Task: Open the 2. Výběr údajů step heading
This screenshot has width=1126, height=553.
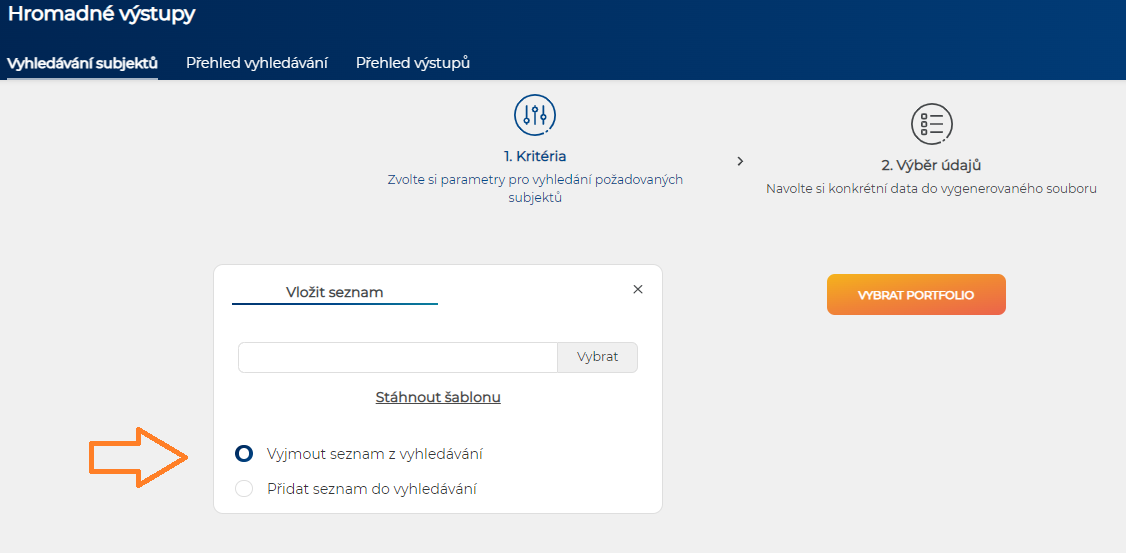Action: coord(931,165)
